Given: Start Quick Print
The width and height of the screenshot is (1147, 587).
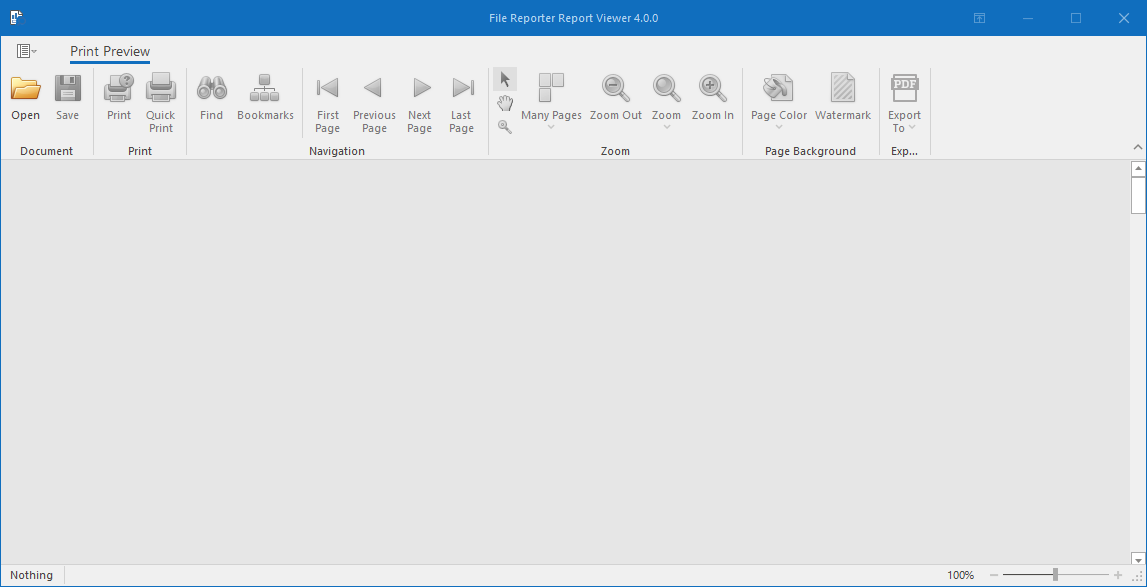Looking at the screenshot, I should tap(160, 102).
